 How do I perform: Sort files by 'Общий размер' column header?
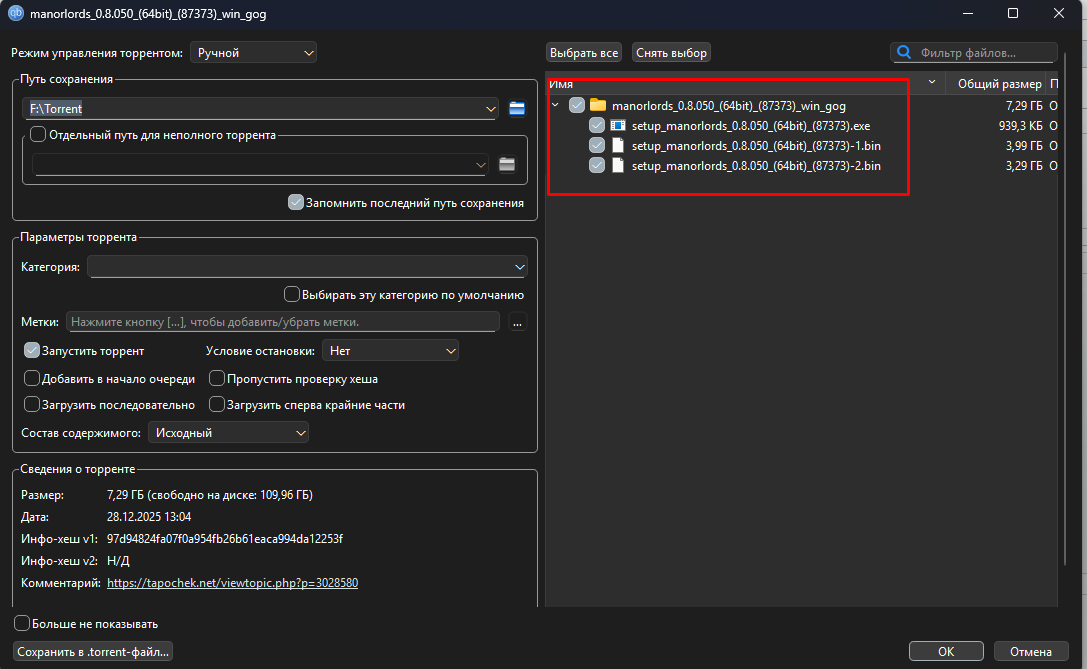[998, 84]
